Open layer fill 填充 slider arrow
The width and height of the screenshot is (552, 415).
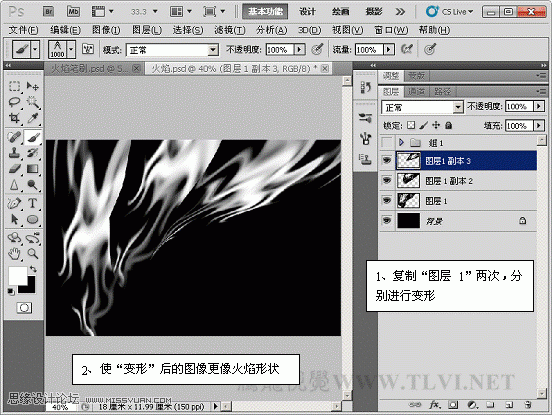539,125
